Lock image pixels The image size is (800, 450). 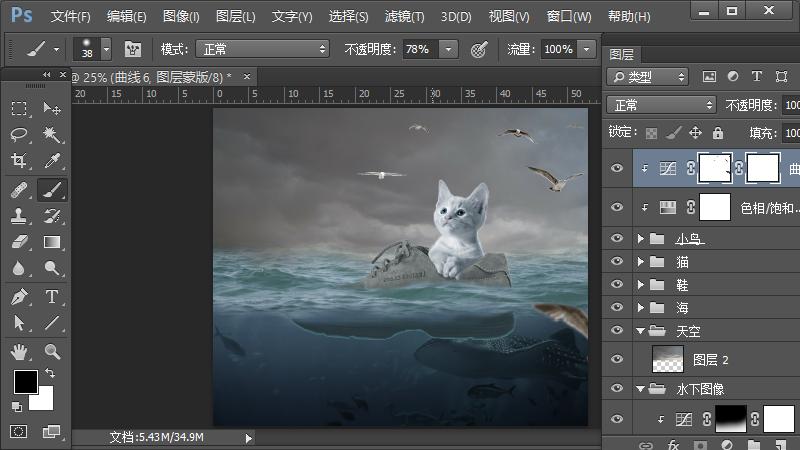click(673, 133)
